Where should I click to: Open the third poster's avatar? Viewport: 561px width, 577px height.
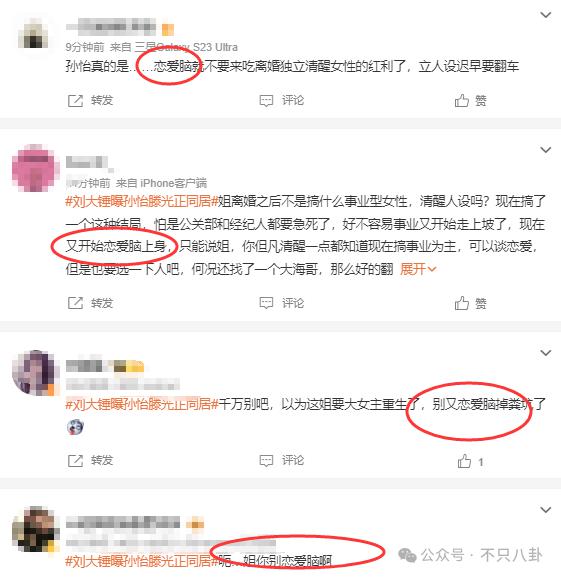(35, 372)
